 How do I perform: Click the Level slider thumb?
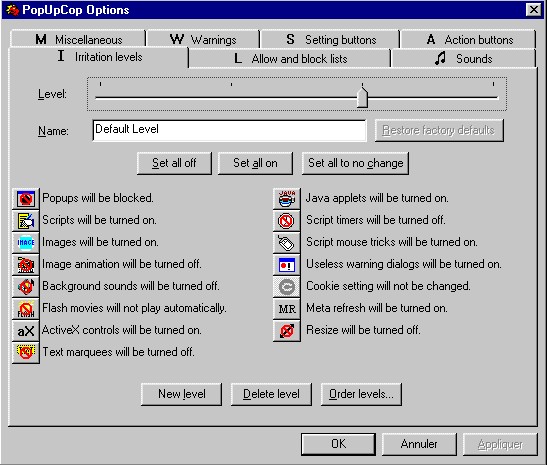click(x=362, y=97)
